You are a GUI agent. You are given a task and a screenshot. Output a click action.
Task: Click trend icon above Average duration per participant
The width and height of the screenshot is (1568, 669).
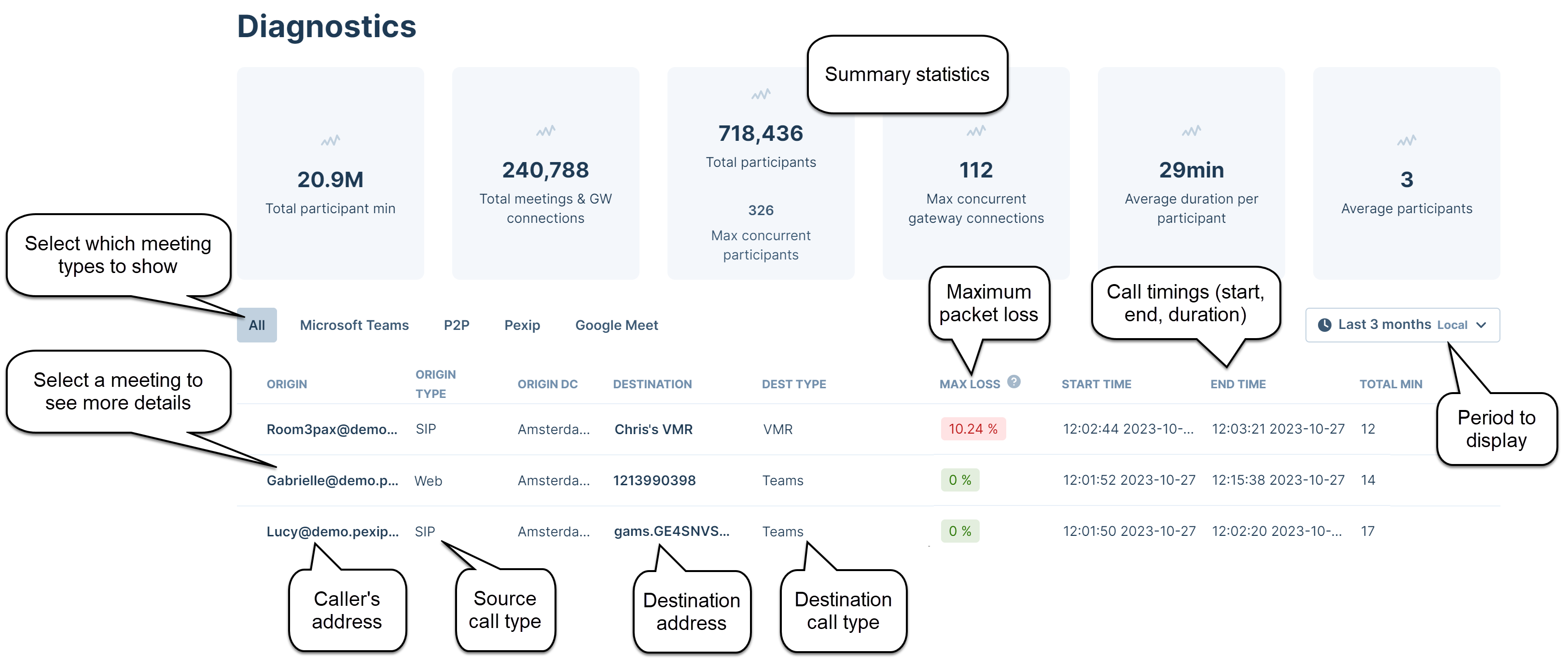1191,131
